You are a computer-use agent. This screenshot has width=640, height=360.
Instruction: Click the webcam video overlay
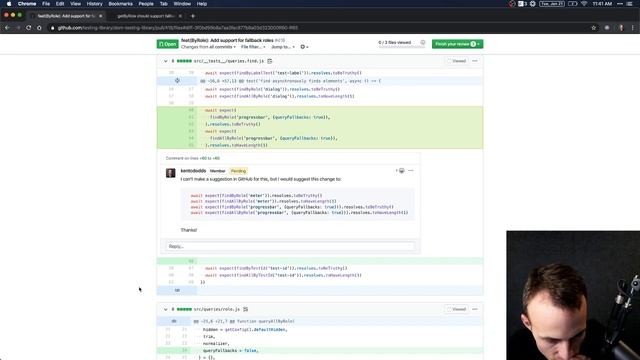(x=573, y=295)
